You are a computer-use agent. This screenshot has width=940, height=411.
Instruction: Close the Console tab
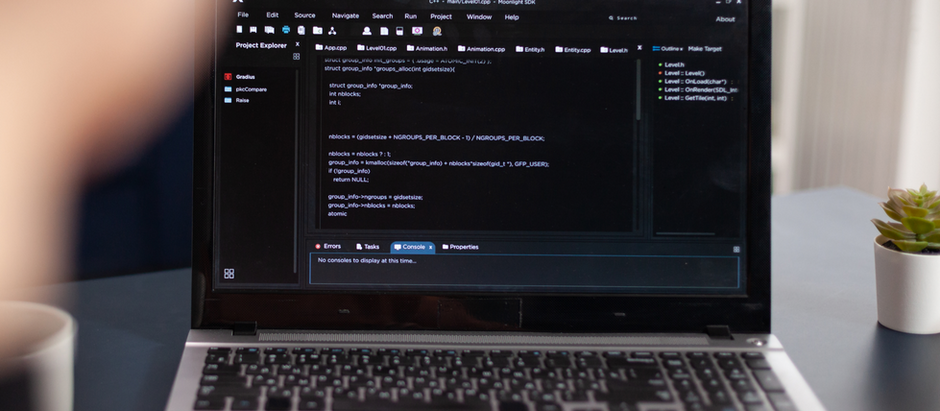(430, 247)
